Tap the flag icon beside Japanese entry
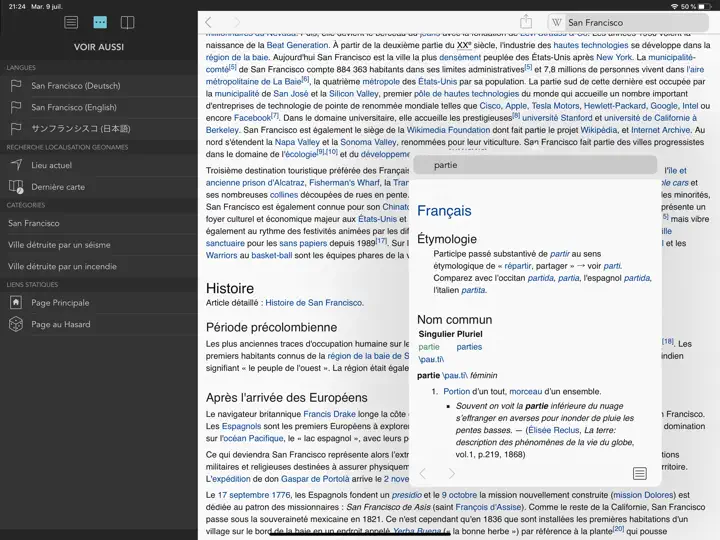This screenshot has height=540, width=720. click(x=16, y=129)
